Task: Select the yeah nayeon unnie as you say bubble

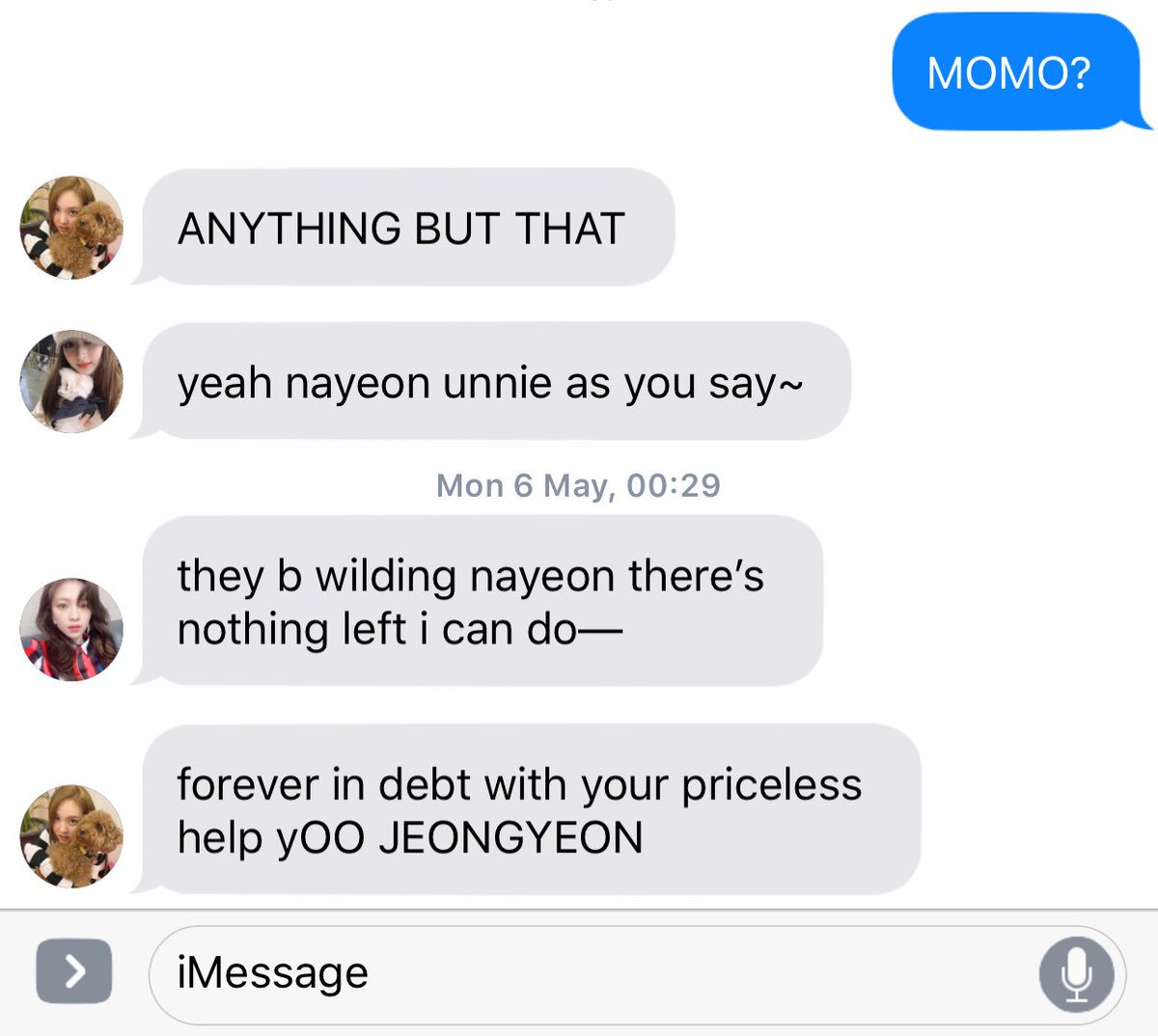Action: tap(491, 382)
